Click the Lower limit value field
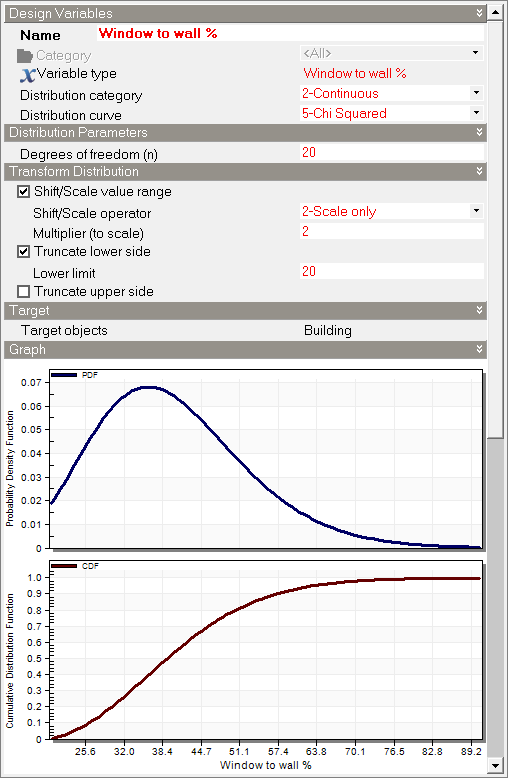Viewport: 508px width, 778px height. coord(391,271)
